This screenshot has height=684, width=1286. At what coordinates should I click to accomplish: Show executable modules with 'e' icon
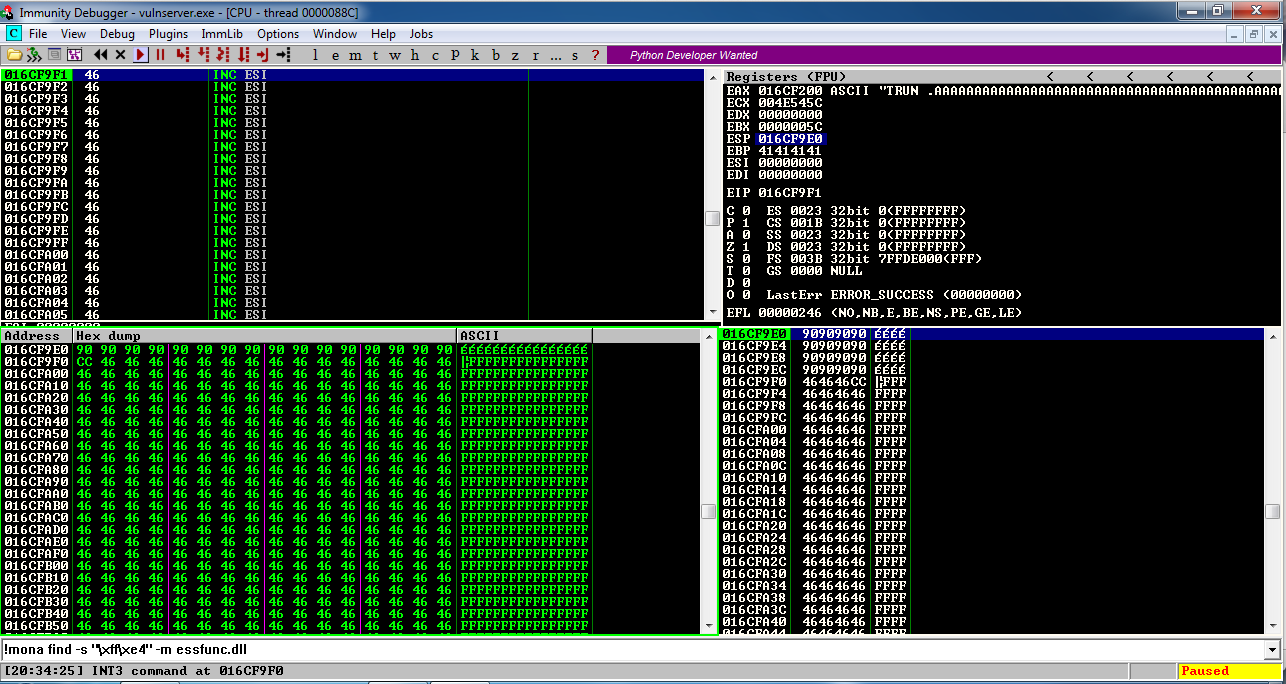335,55
